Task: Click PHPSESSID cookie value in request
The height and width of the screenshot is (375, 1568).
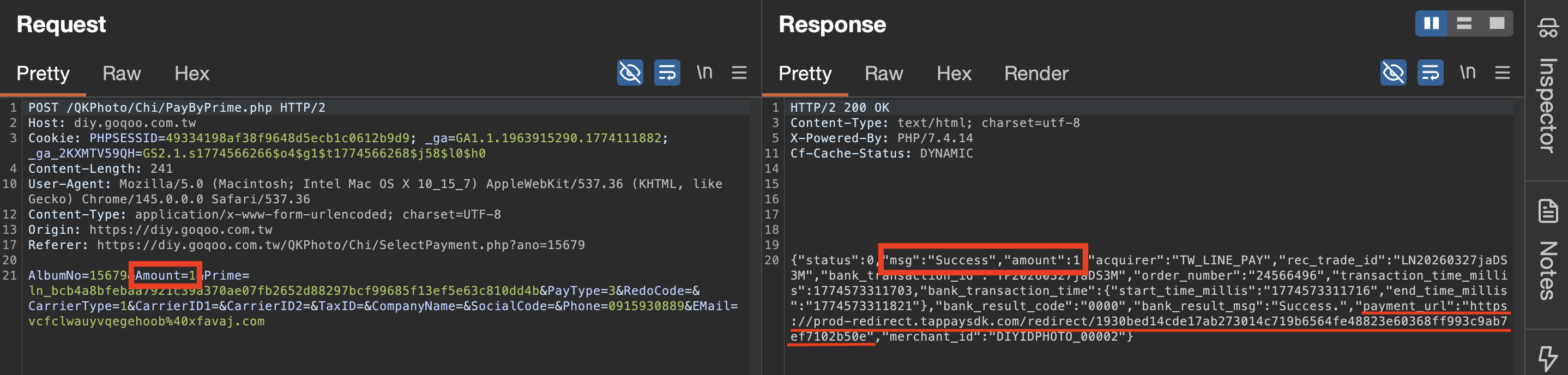Action: pyautogui.click(x=287, y=138)
